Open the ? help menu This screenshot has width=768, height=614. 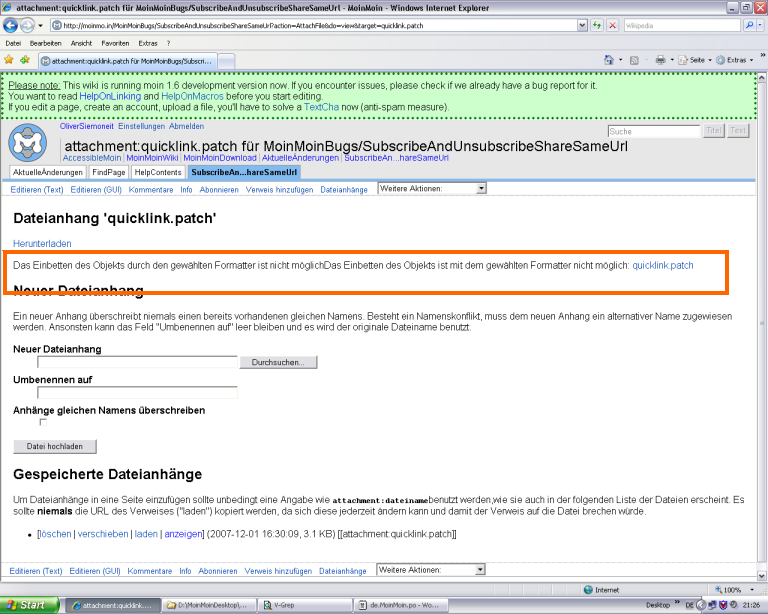[168, 43]
